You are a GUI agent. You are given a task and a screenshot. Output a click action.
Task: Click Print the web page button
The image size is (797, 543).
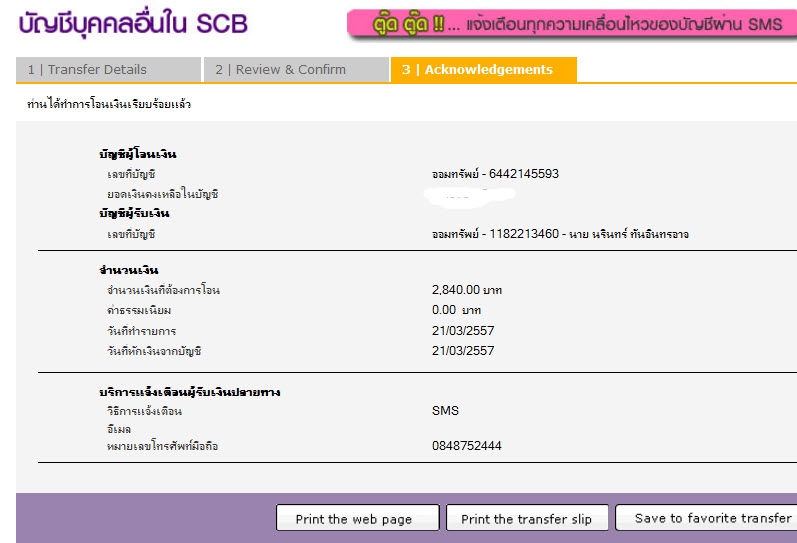pyautogui.click(x=357, y=518)
